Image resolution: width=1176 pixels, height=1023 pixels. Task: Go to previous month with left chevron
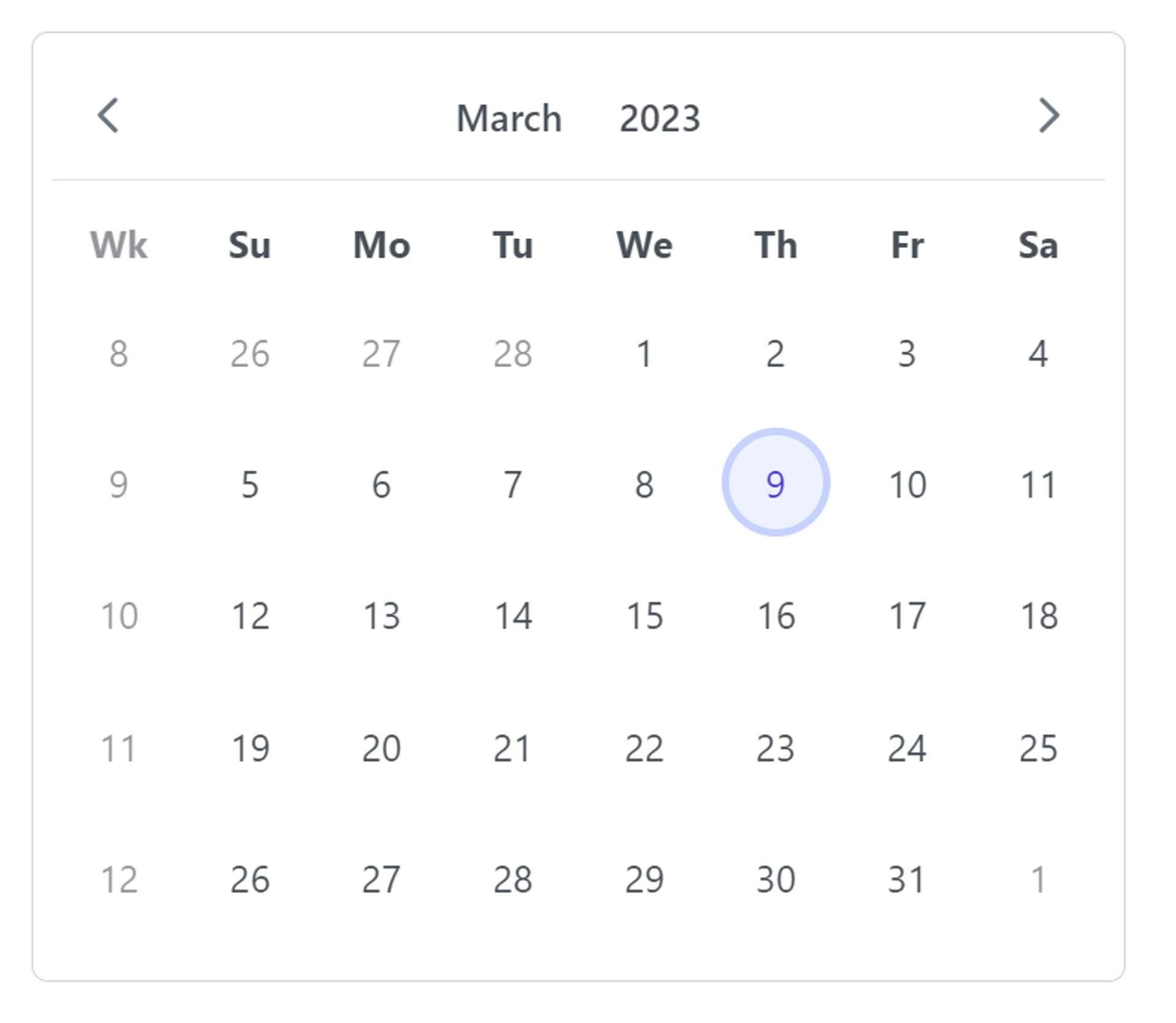108,116
